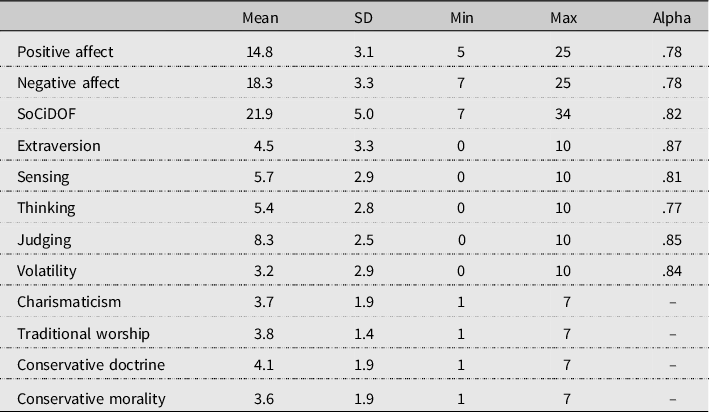Click the Volatility row label
Screen dimensions: 709x412
tap(47, 270)
